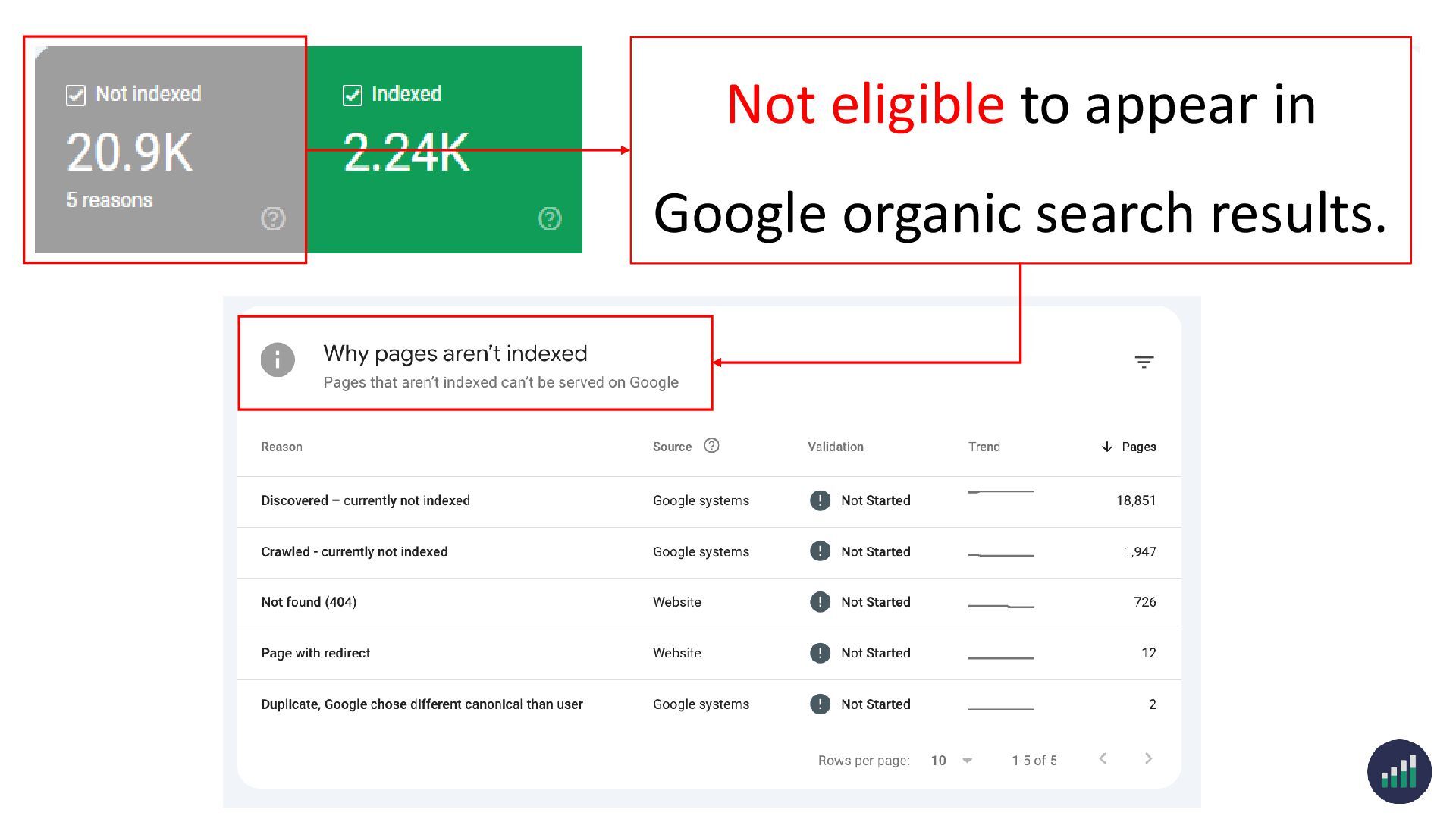This screenshot has height=819, width=1456.
Task: Click help icon next to Source column
Action: click(711, 446)
